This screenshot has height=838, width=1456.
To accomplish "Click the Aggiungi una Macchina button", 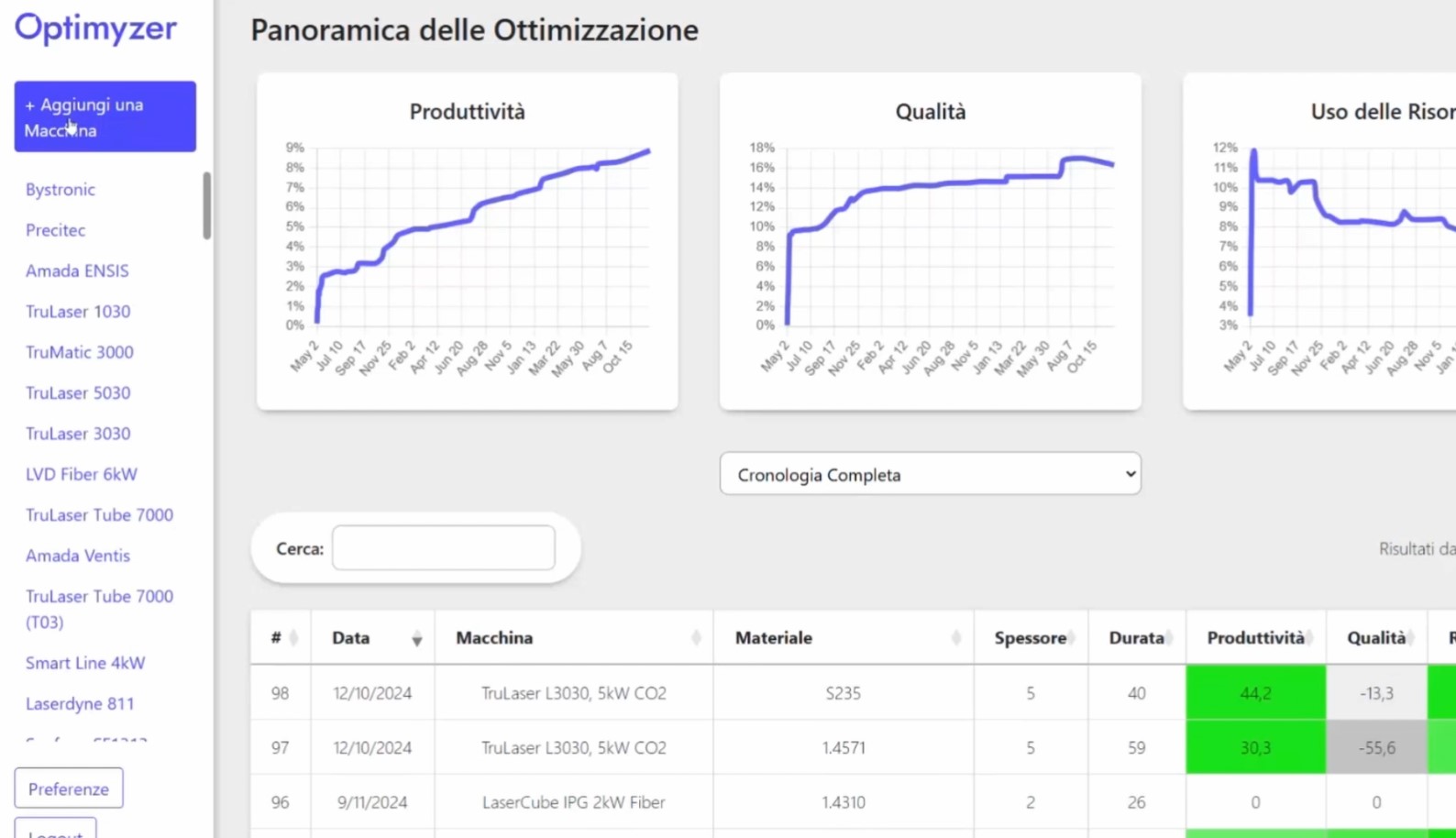I will (x=105, y=116).
